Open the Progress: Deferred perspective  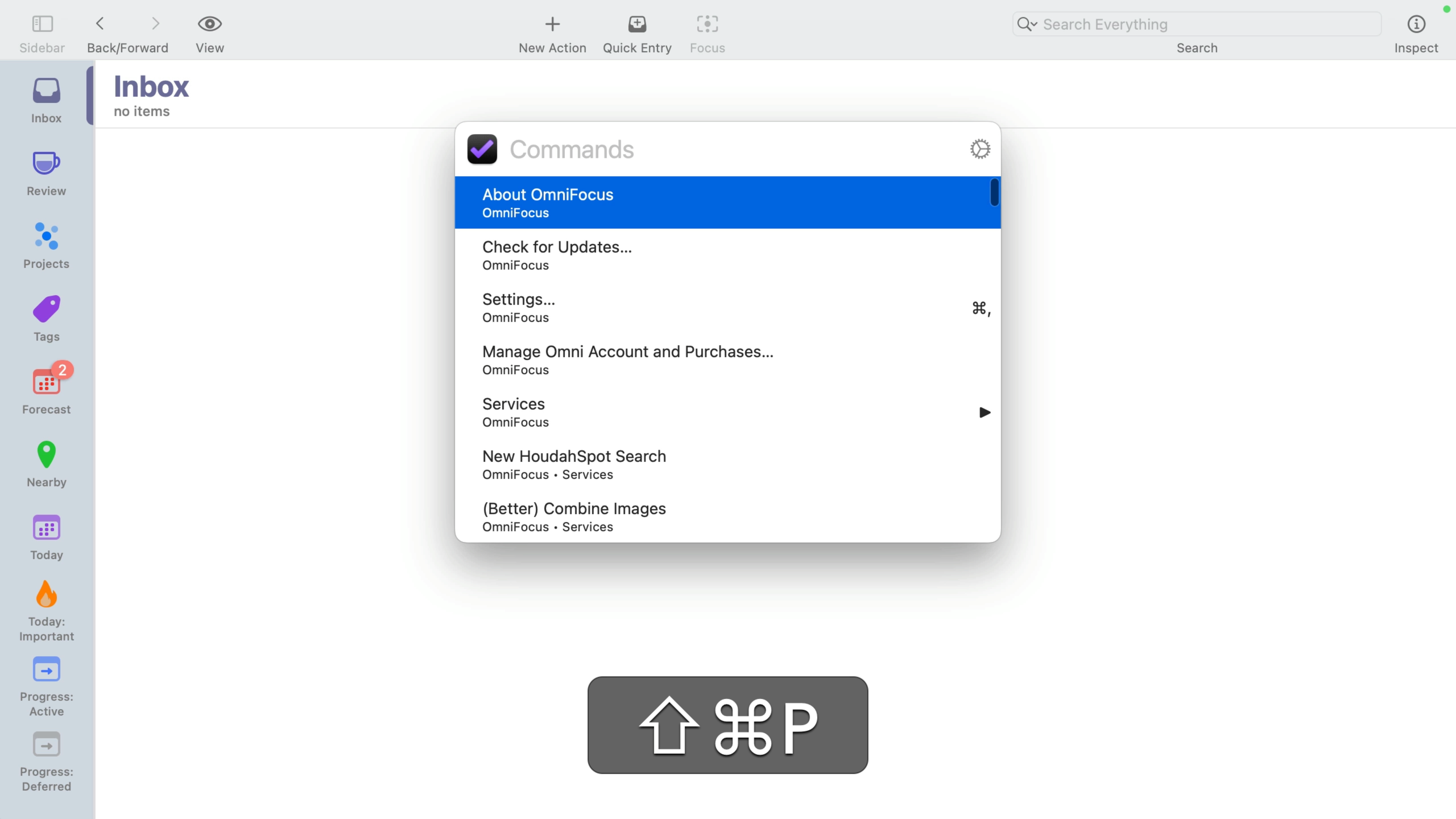46,762
